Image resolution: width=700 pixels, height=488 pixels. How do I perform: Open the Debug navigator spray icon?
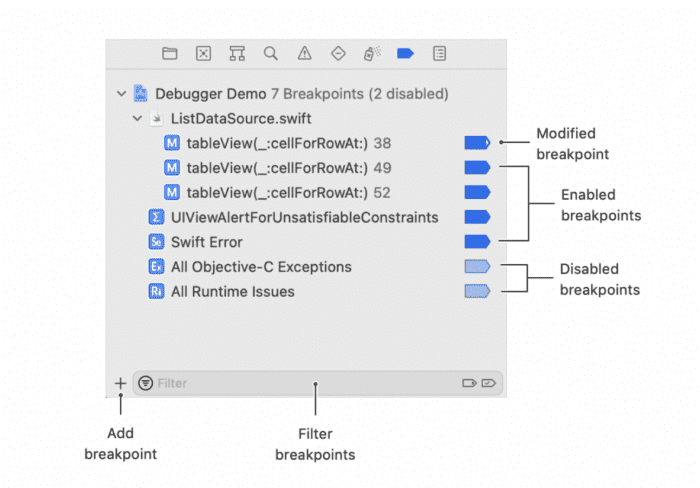(x=372, y=54)
